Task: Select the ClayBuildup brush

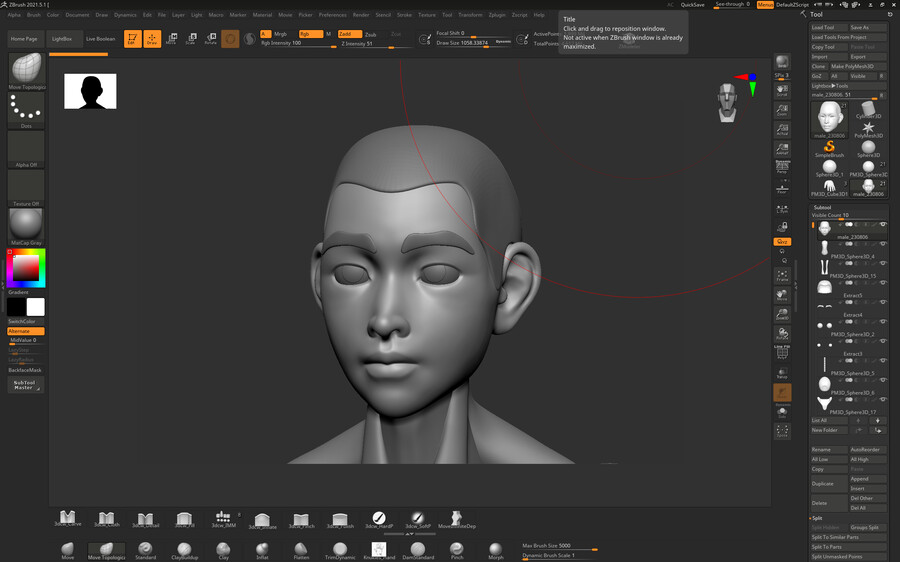Action: [x=184, y=551]
